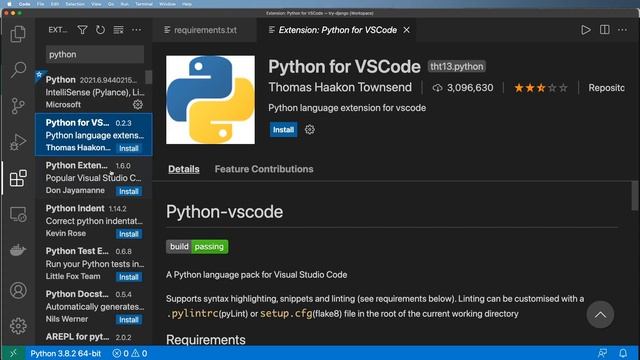Click the extensions search field containing python

click(x=95, y=54)
